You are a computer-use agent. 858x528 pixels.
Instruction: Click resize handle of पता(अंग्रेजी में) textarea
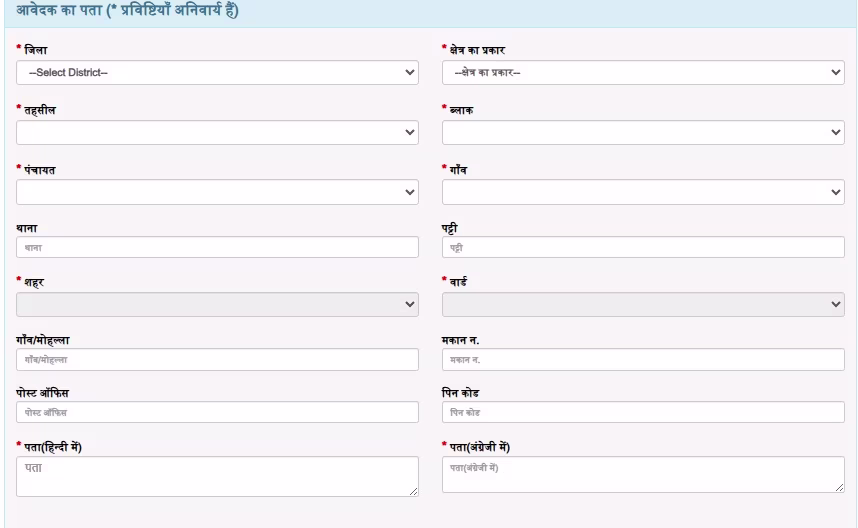click(840, 488)
